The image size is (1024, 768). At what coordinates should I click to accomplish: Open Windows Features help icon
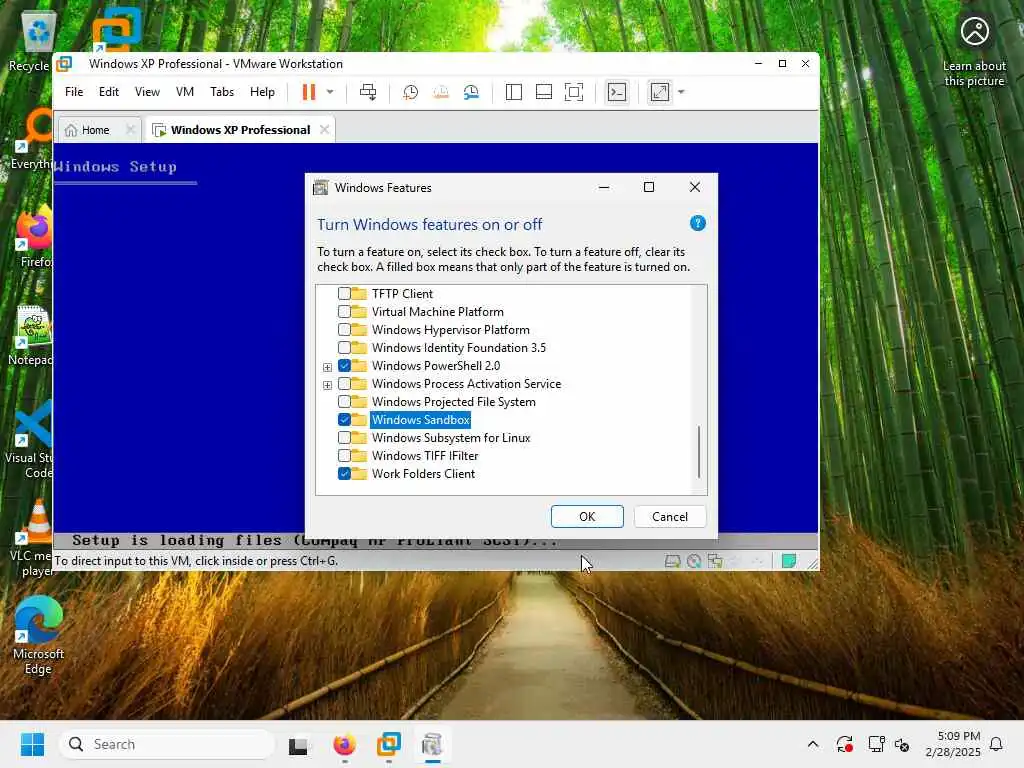pos(697,223)
